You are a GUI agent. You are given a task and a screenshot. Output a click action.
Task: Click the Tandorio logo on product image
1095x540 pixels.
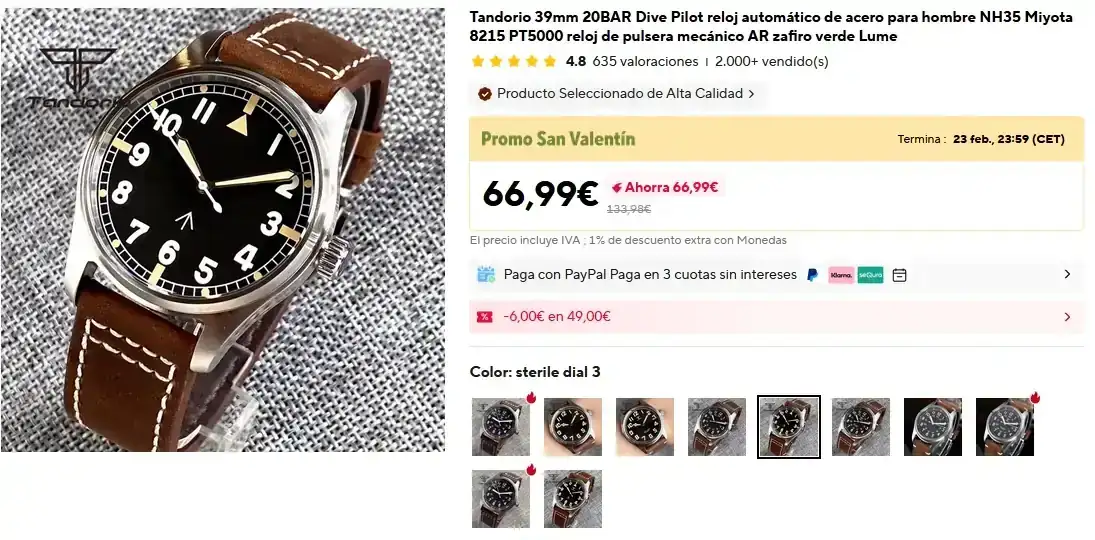[x=77, y=78]
